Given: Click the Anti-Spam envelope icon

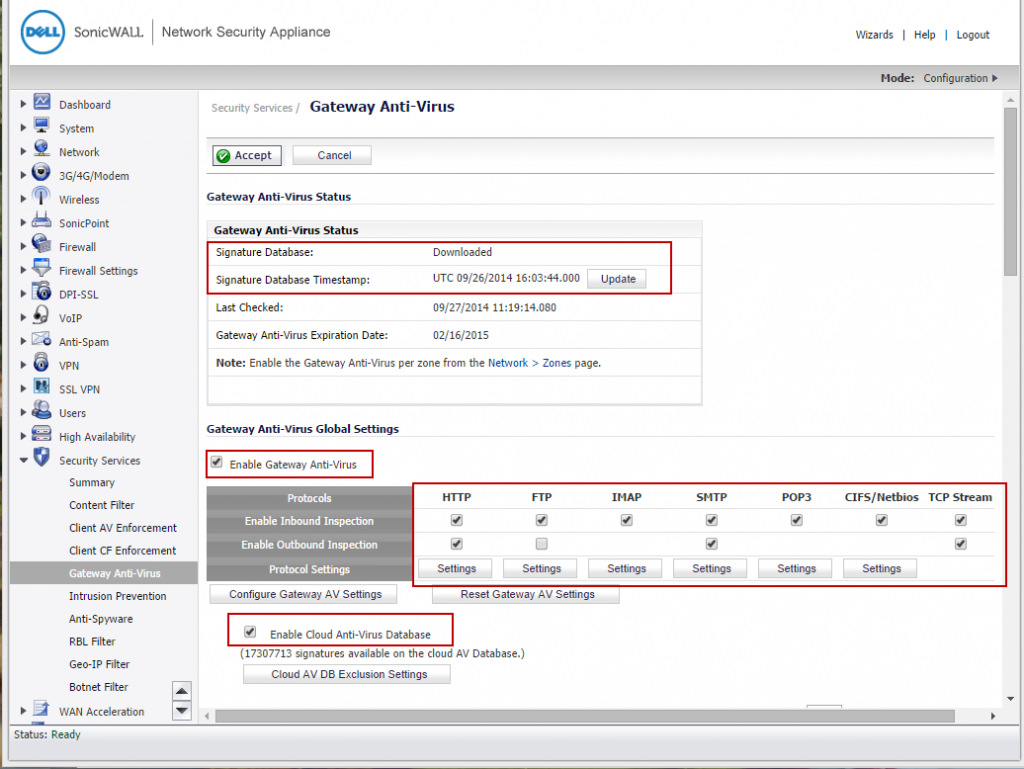Looking at the screenshot, I should click(x=42, y=339).
